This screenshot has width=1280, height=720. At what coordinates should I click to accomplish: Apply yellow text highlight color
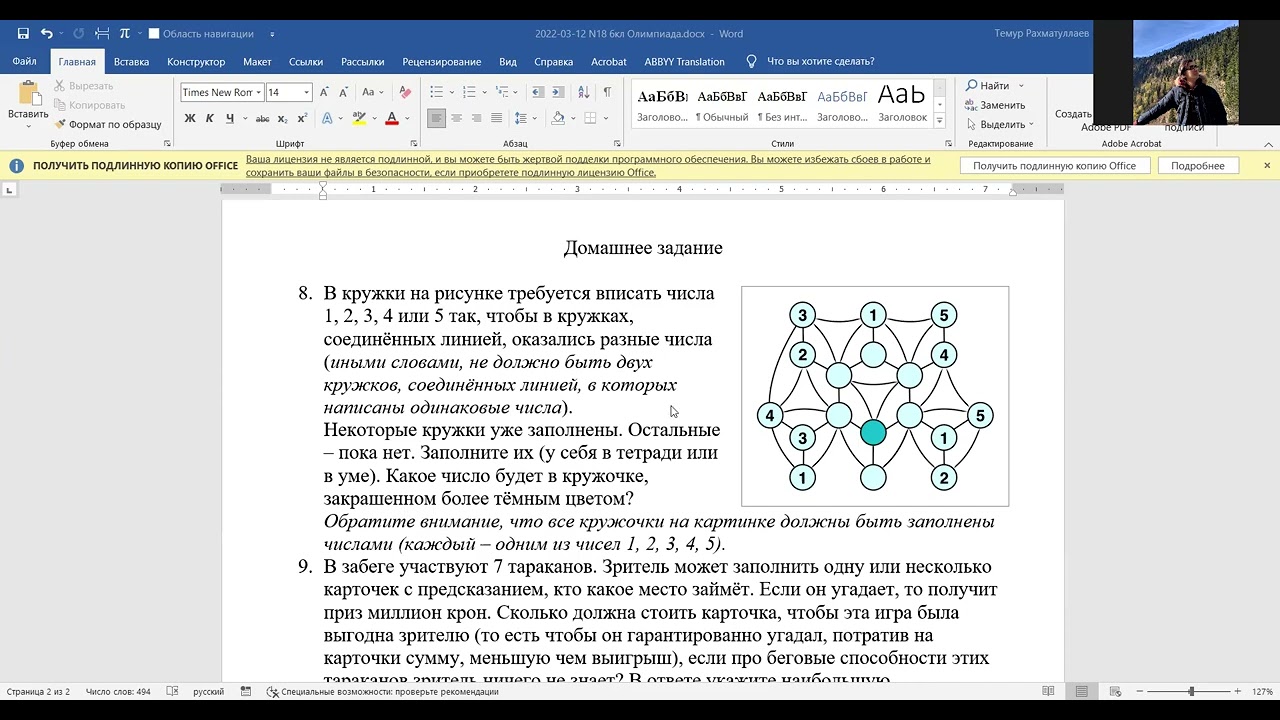click(x=358, y=118)
